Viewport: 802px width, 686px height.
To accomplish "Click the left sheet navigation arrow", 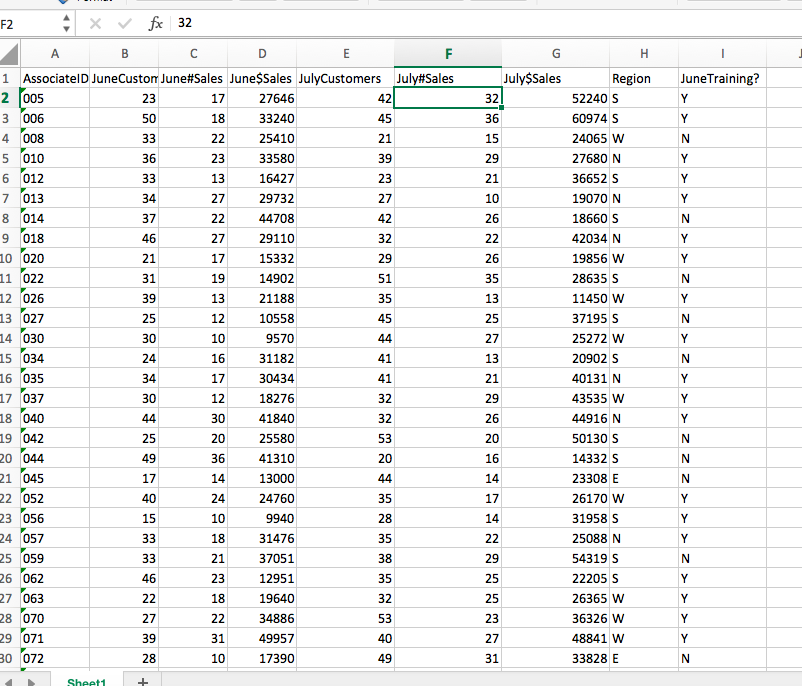I will click(10, 679).
